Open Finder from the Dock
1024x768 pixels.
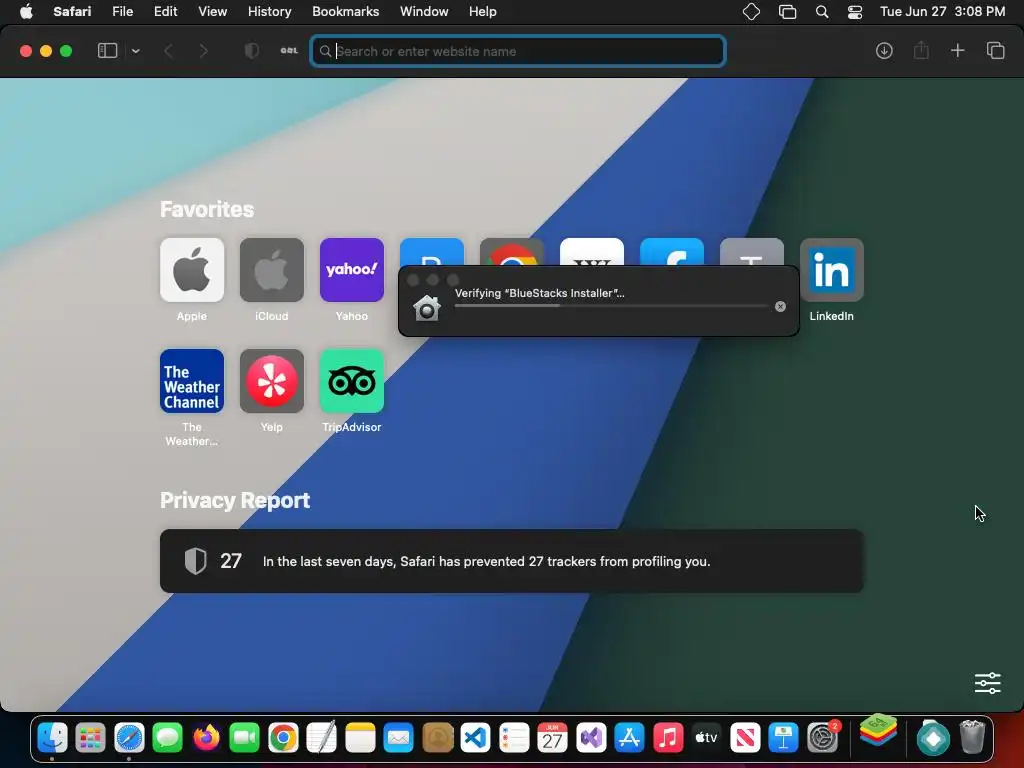coord(52,738)
